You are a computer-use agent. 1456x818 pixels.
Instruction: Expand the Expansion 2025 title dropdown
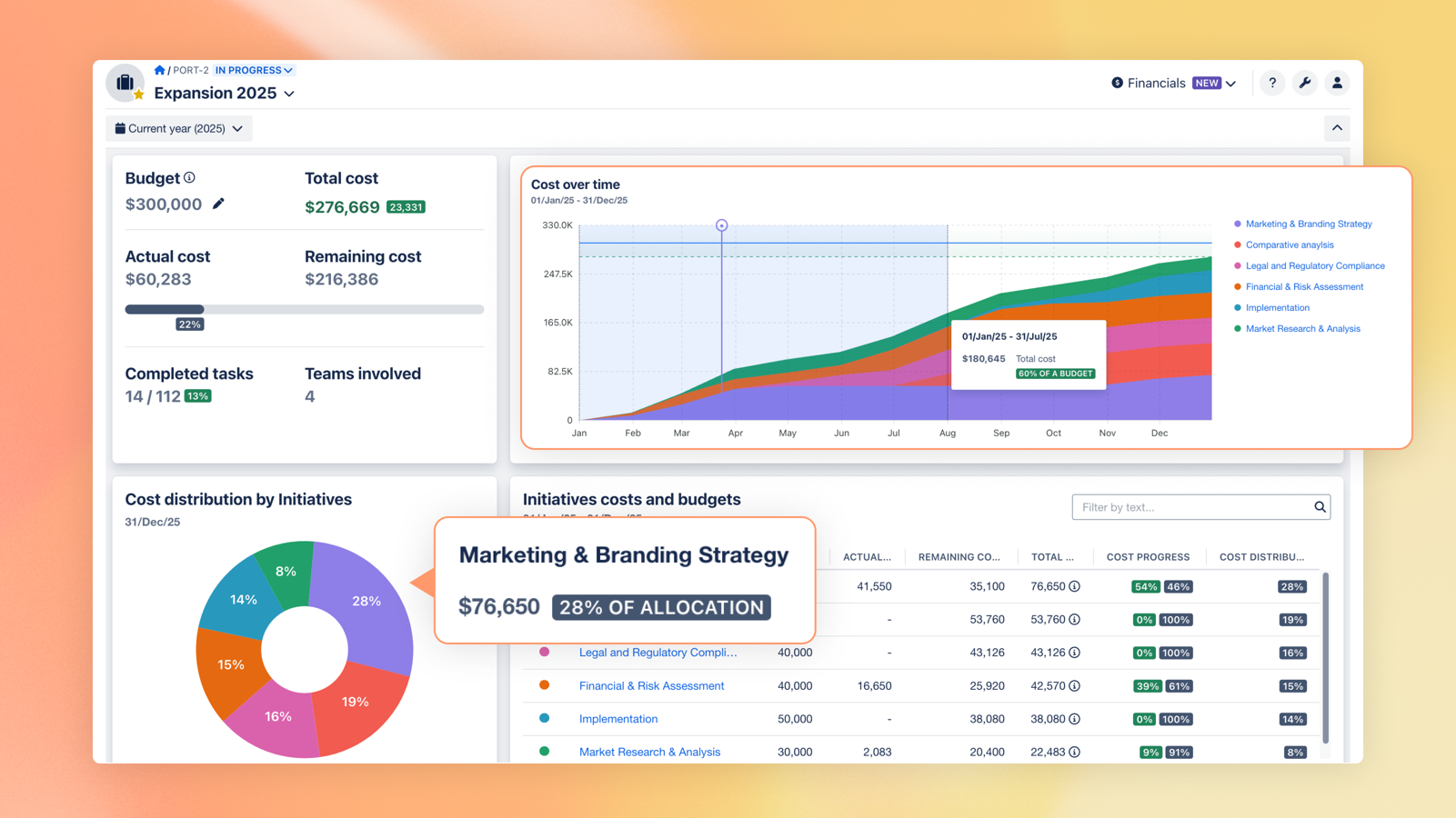[289, 94]
